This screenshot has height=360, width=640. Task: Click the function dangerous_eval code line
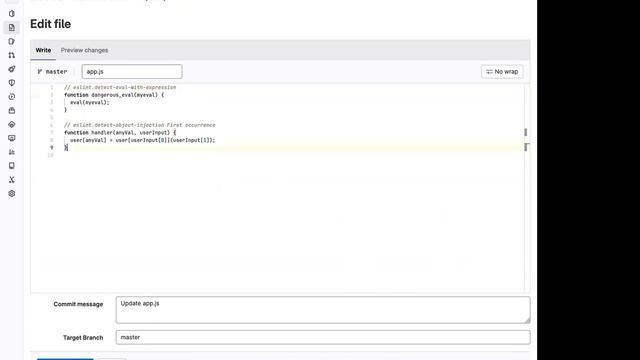click(114, 95)
